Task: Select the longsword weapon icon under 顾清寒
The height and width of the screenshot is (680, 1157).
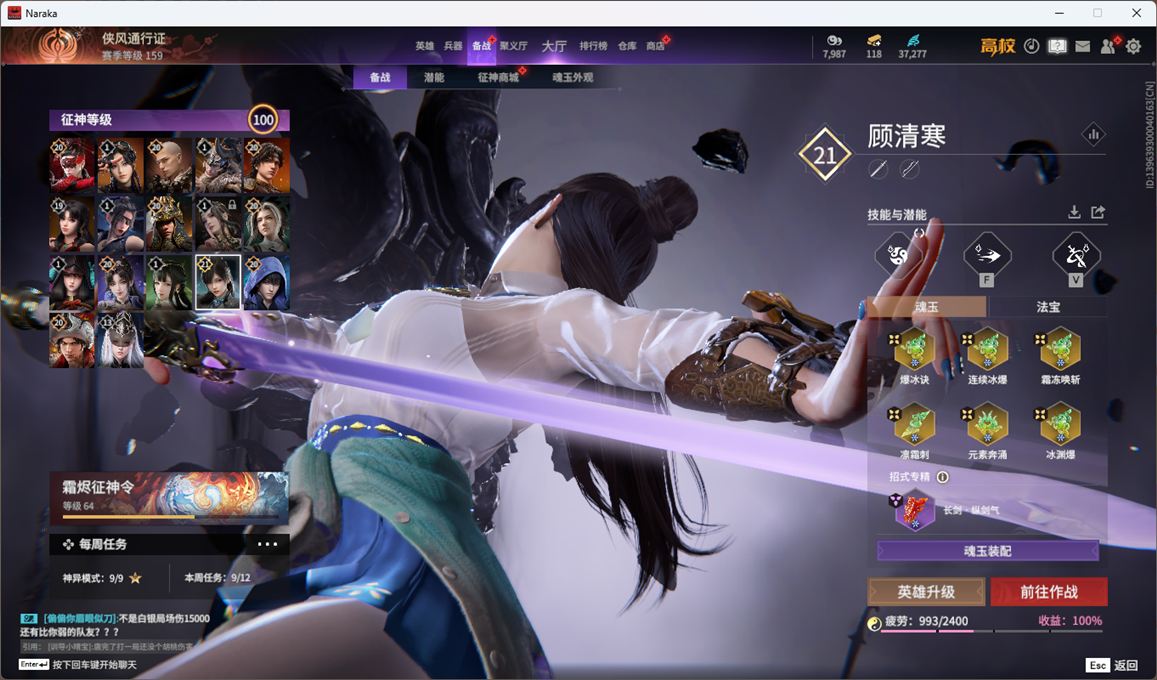Action: [x=877, y=170]
